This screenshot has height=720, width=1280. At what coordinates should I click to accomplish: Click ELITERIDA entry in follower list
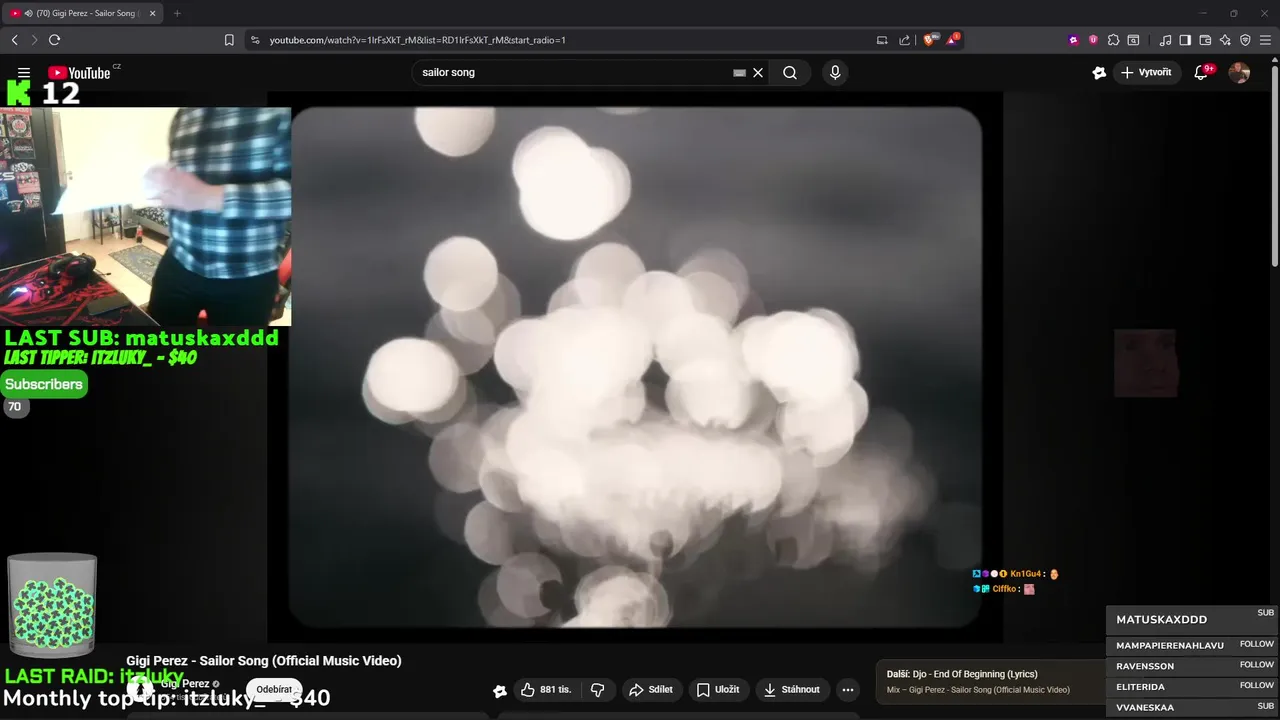1192,687
